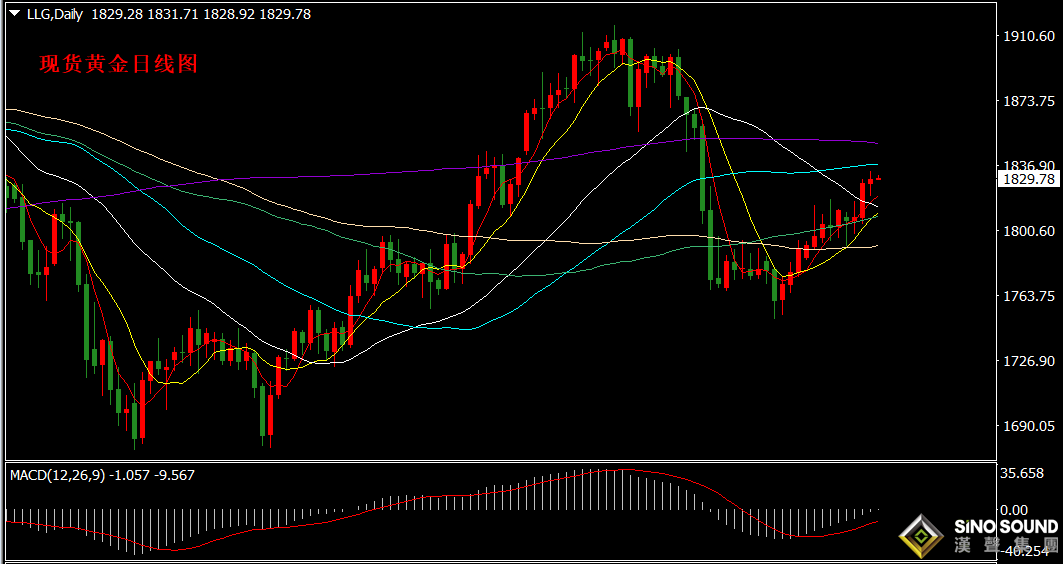Viewport: 1063px width, 564px height.
Task: Select the "LLG,Daily" symbol label
Action: pos(54,14)
